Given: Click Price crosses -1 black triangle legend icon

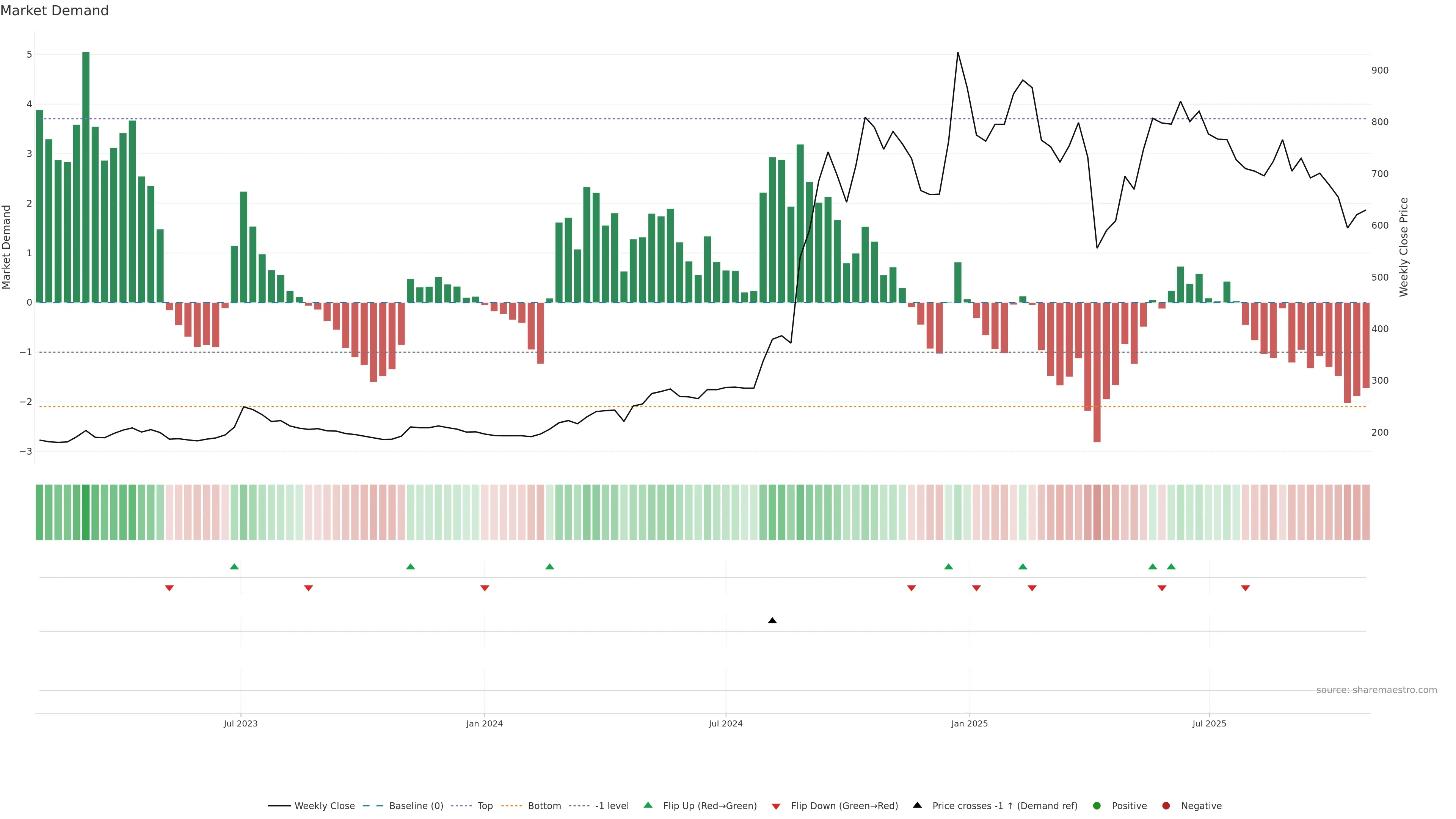Looking at the screenshot, I should pos(917,805).
